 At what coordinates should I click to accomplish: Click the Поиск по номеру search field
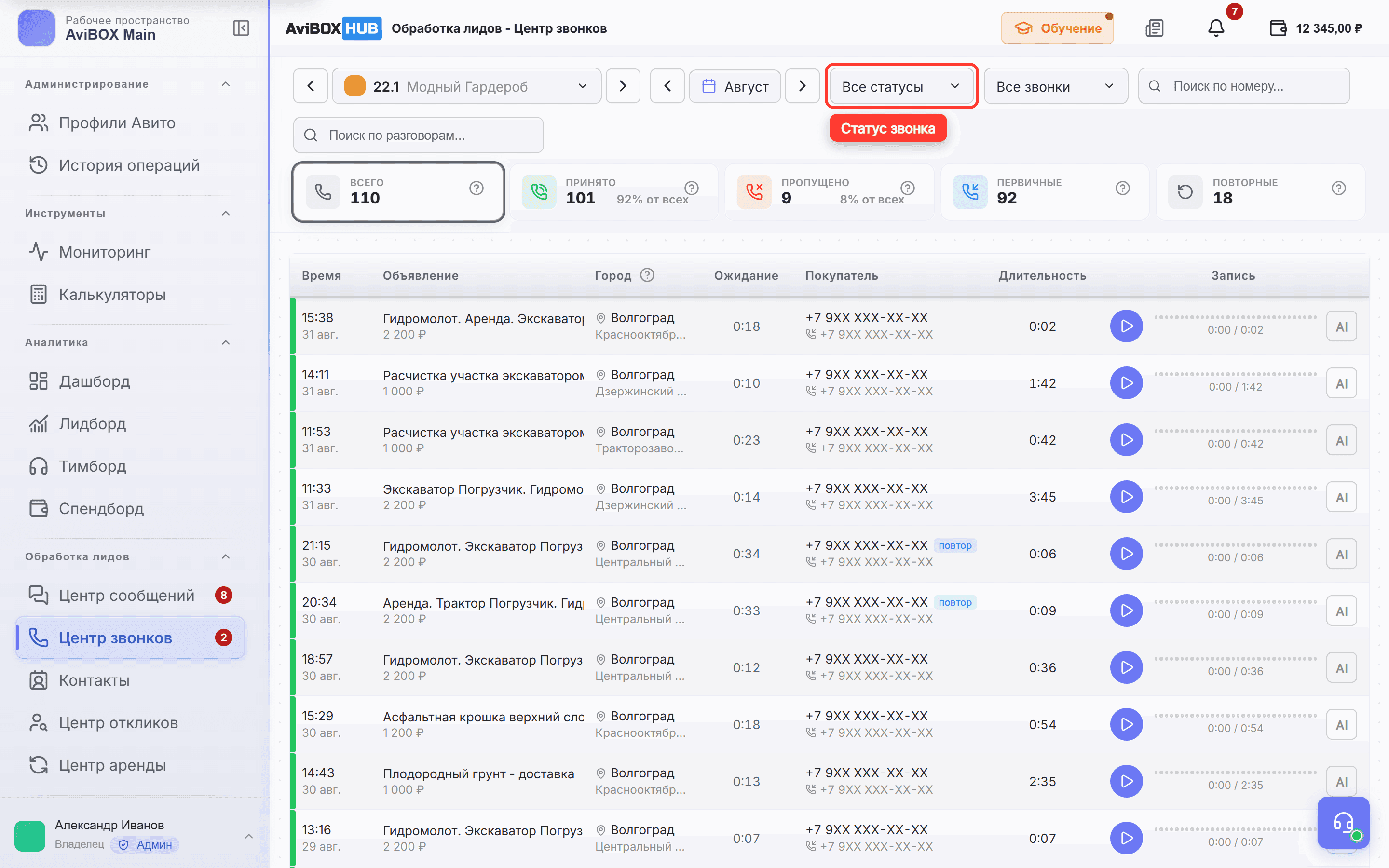pyautogui.click(x=1244, y=86)
